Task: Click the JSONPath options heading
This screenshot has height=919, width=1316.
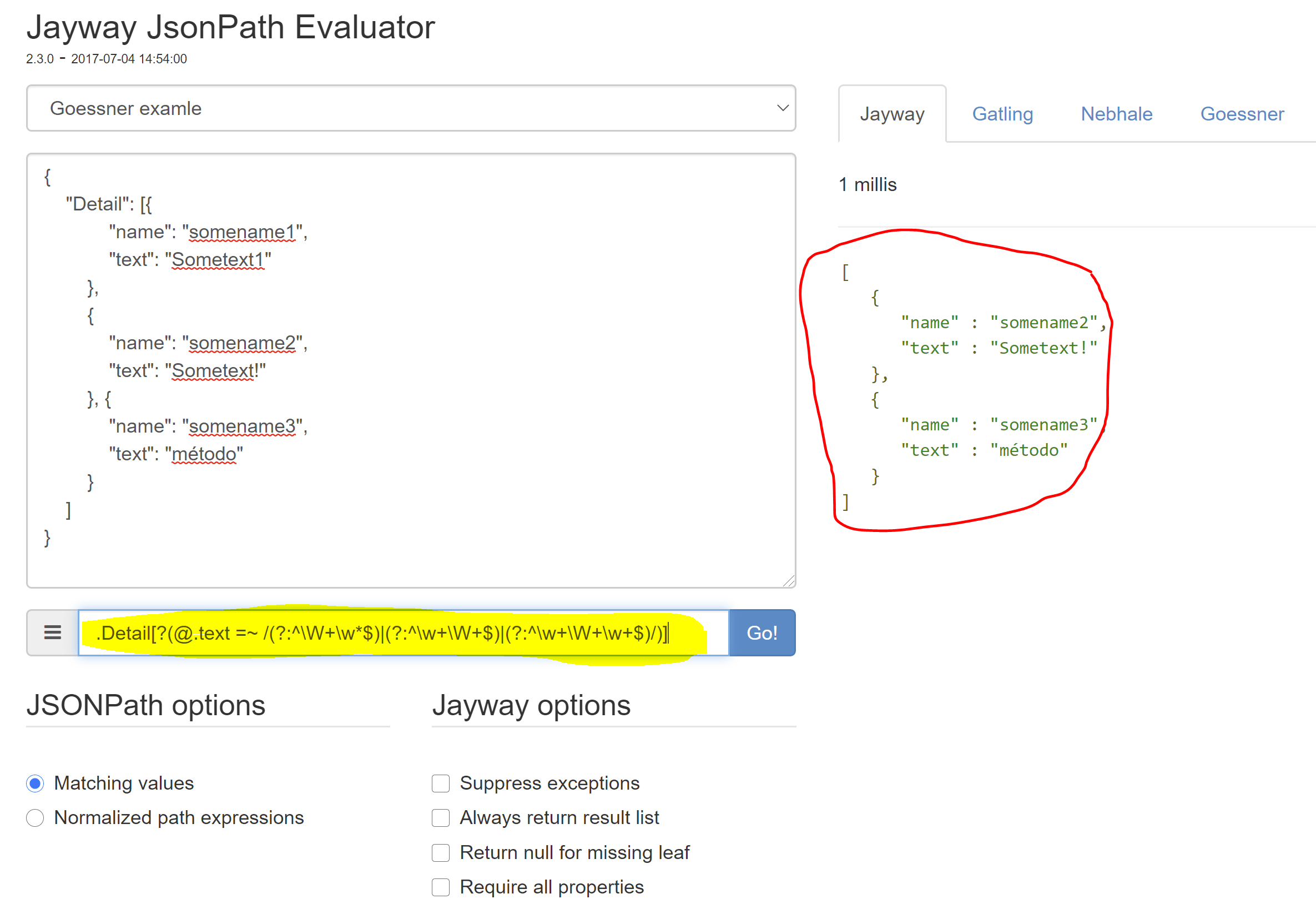Action: pyautogui.click(x=145, y=705)
